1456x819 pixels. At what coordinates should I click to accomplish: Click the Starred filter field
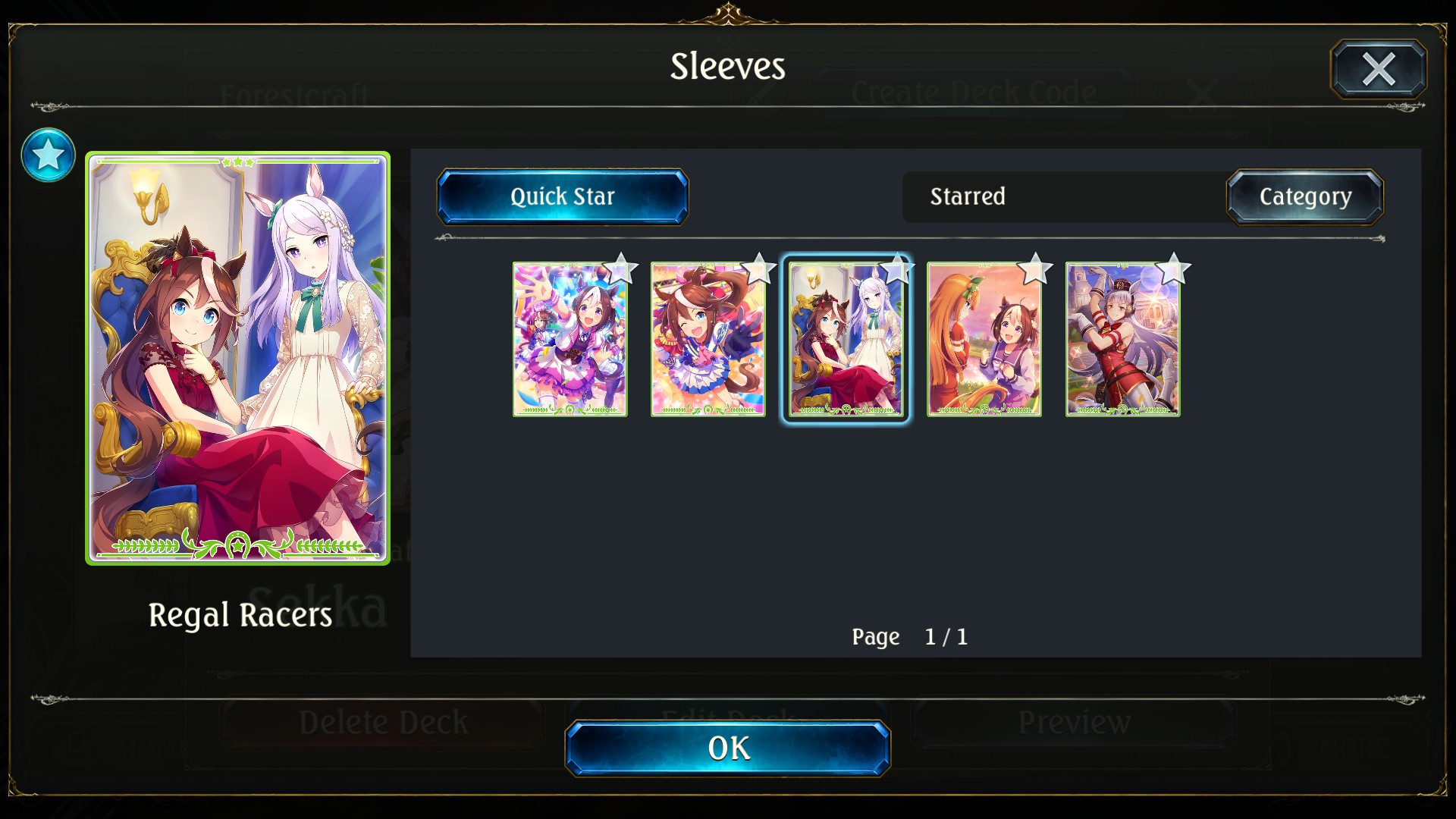(x=1063, y=196)
